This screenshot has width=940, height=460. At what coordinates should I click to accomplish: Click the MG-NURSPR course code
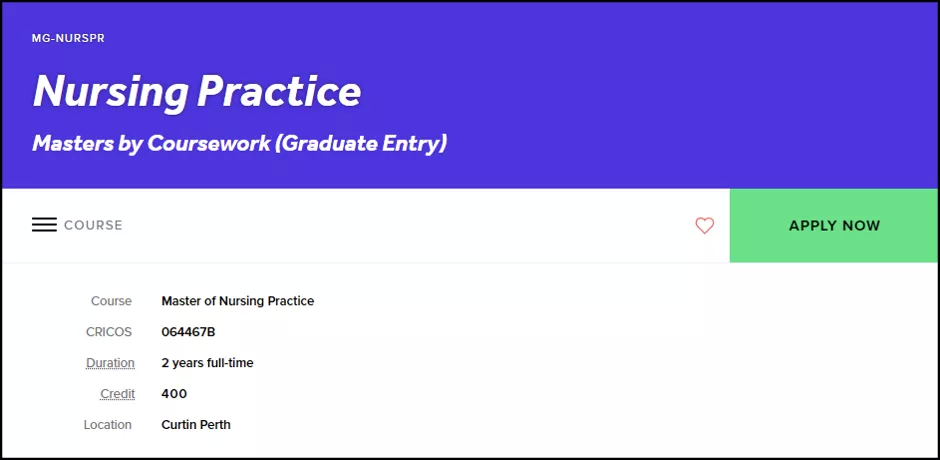[x=68, y=38]
